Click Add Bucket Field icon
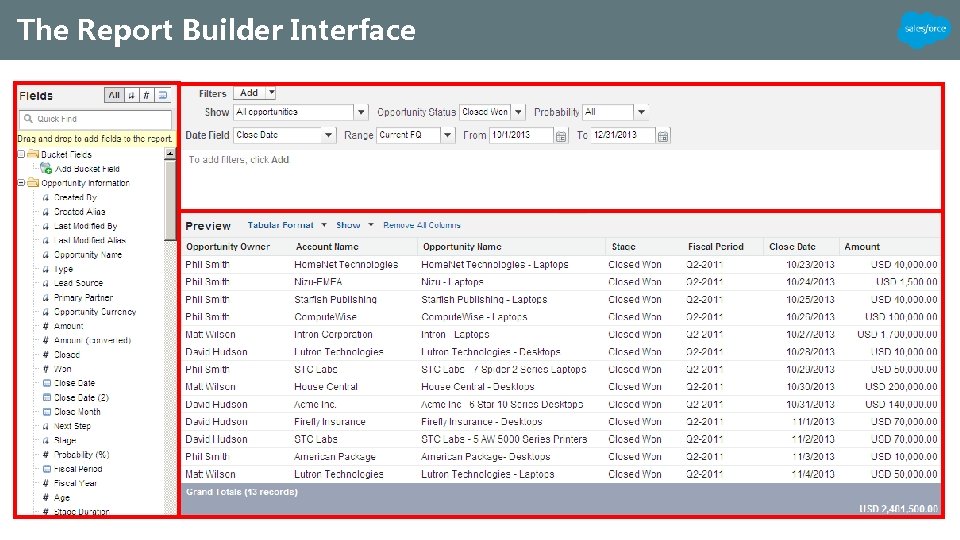The height and width of the screenshot is (540, 960). click(x=46, y=168)
